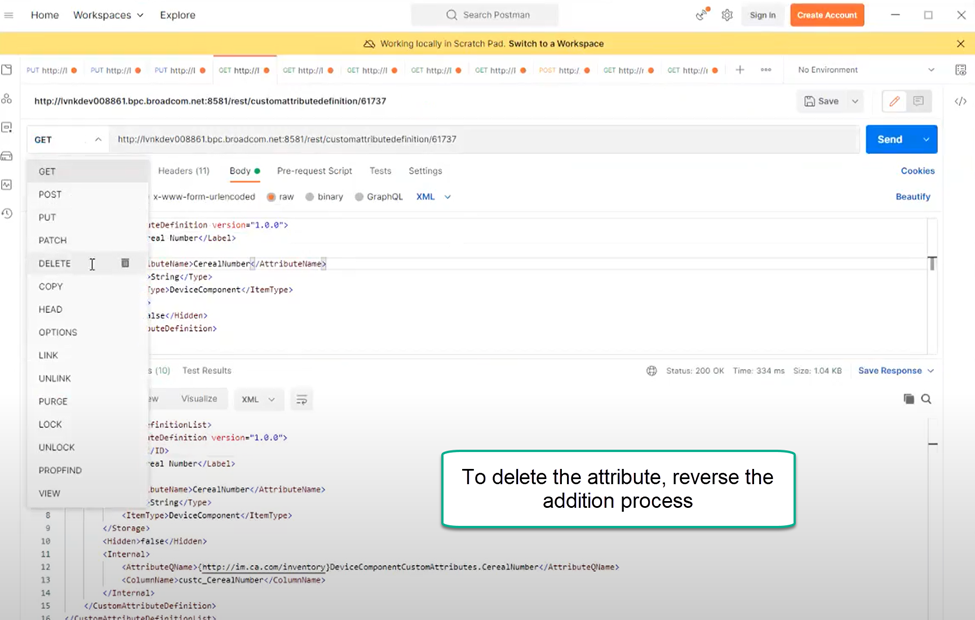This screenshot has width=975, height=620.
Task: Open the Tests tab
Action: click(x=381, y=171)
